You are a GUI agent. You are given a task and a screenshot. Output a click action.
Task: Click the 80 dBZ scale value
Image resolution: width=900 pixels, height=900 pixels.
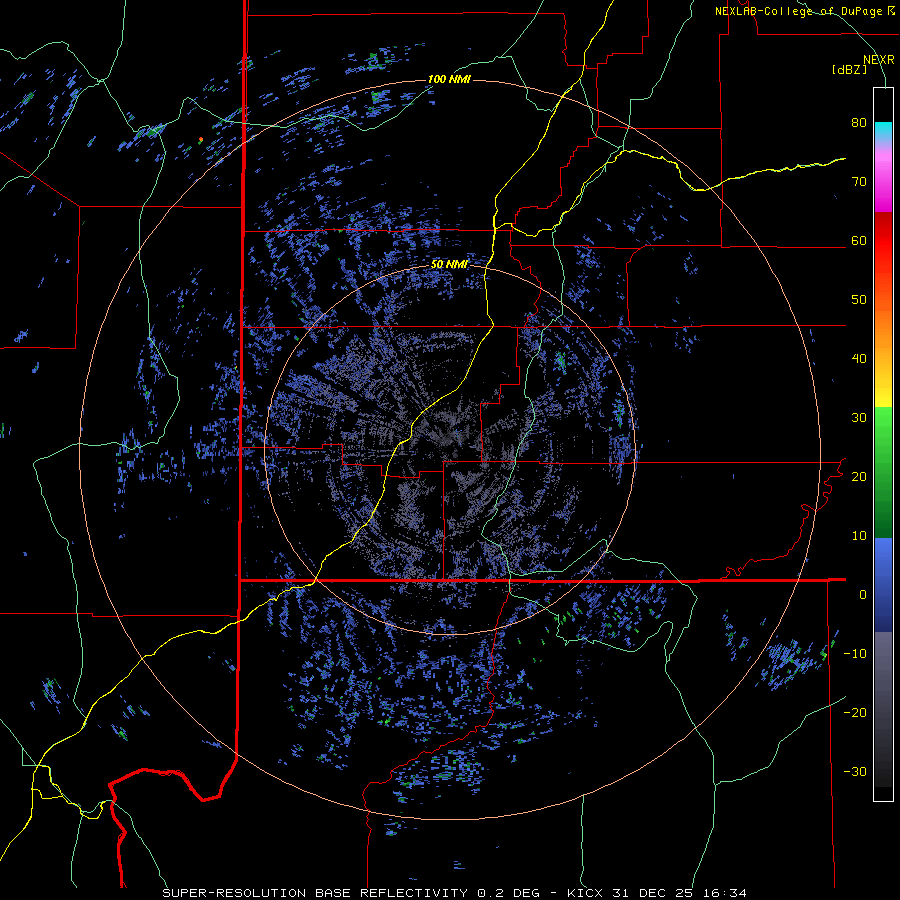click(859, 123)
